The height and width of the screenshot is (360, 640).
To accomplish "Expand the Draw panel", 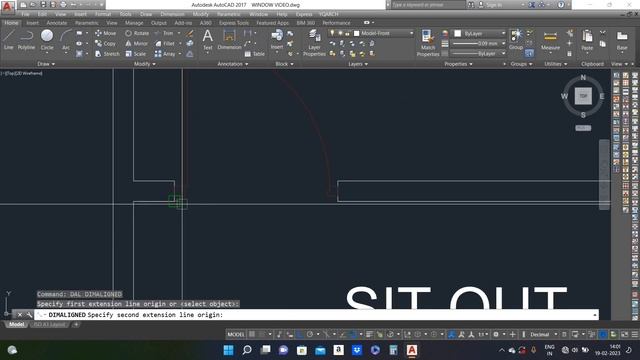I will point(46,64).
